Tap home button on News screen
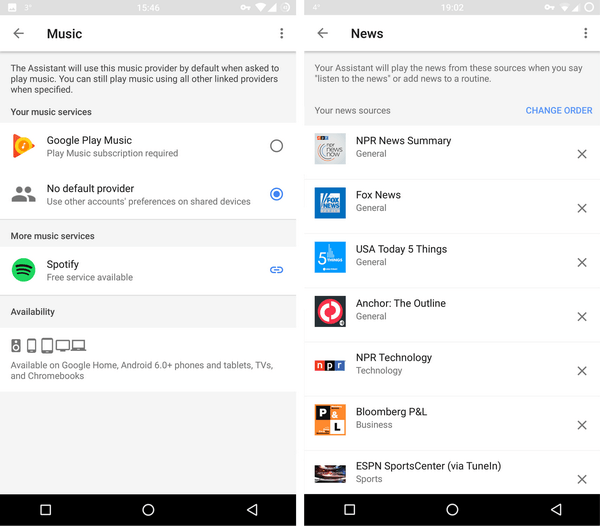Viewport: 600px width, 526px height. (x=452, y=510)
